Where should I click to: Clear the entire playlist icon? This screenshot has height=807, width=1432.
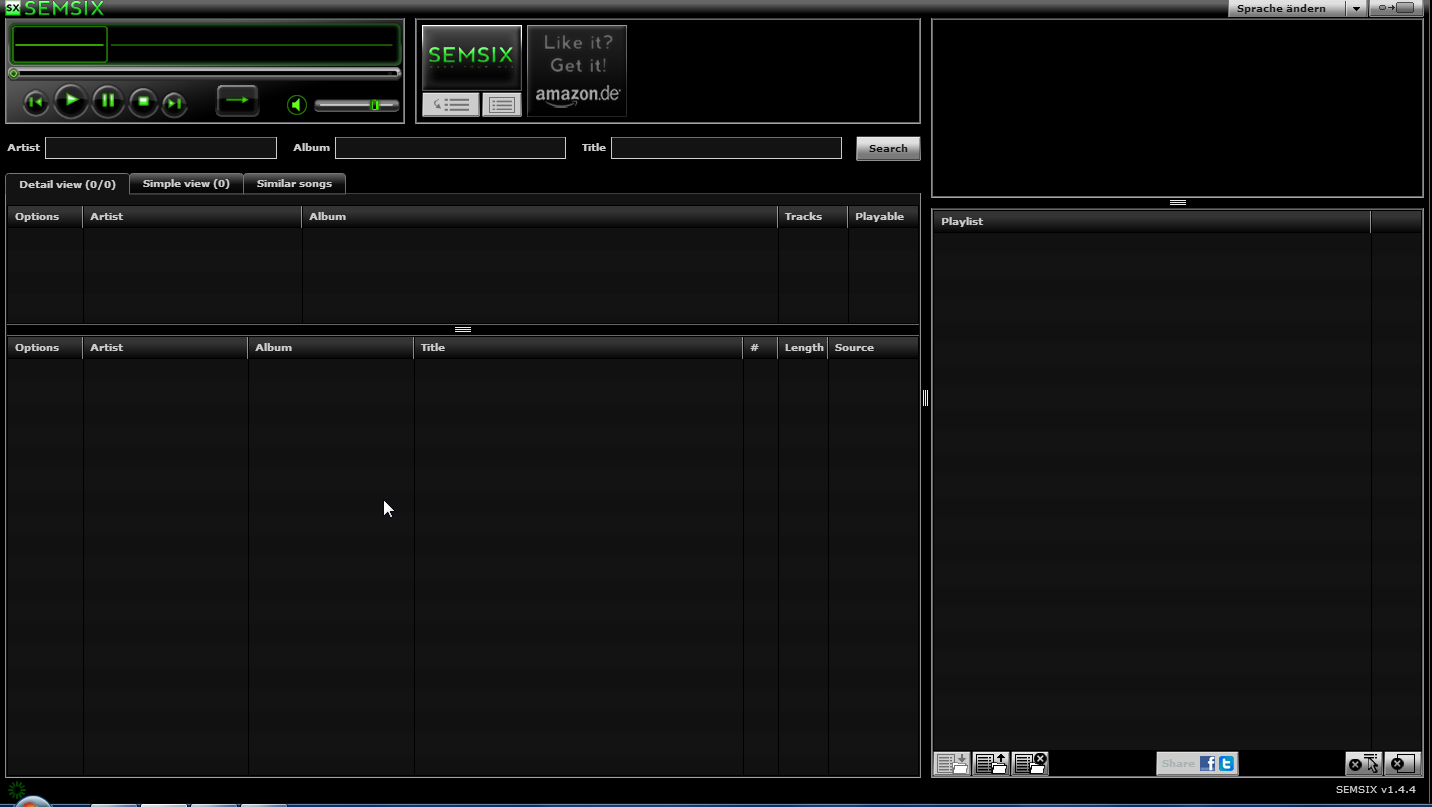[1402, 763]
